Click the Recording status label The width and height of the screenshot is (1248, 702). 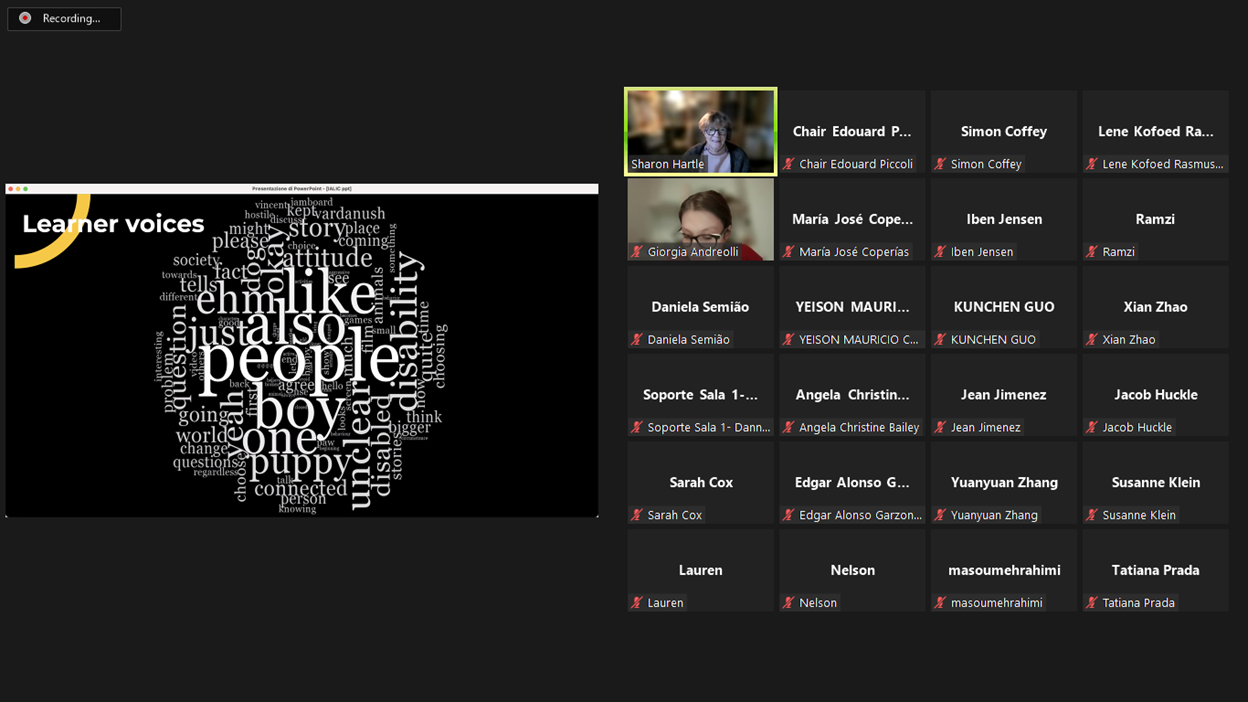tap(71, 18)
